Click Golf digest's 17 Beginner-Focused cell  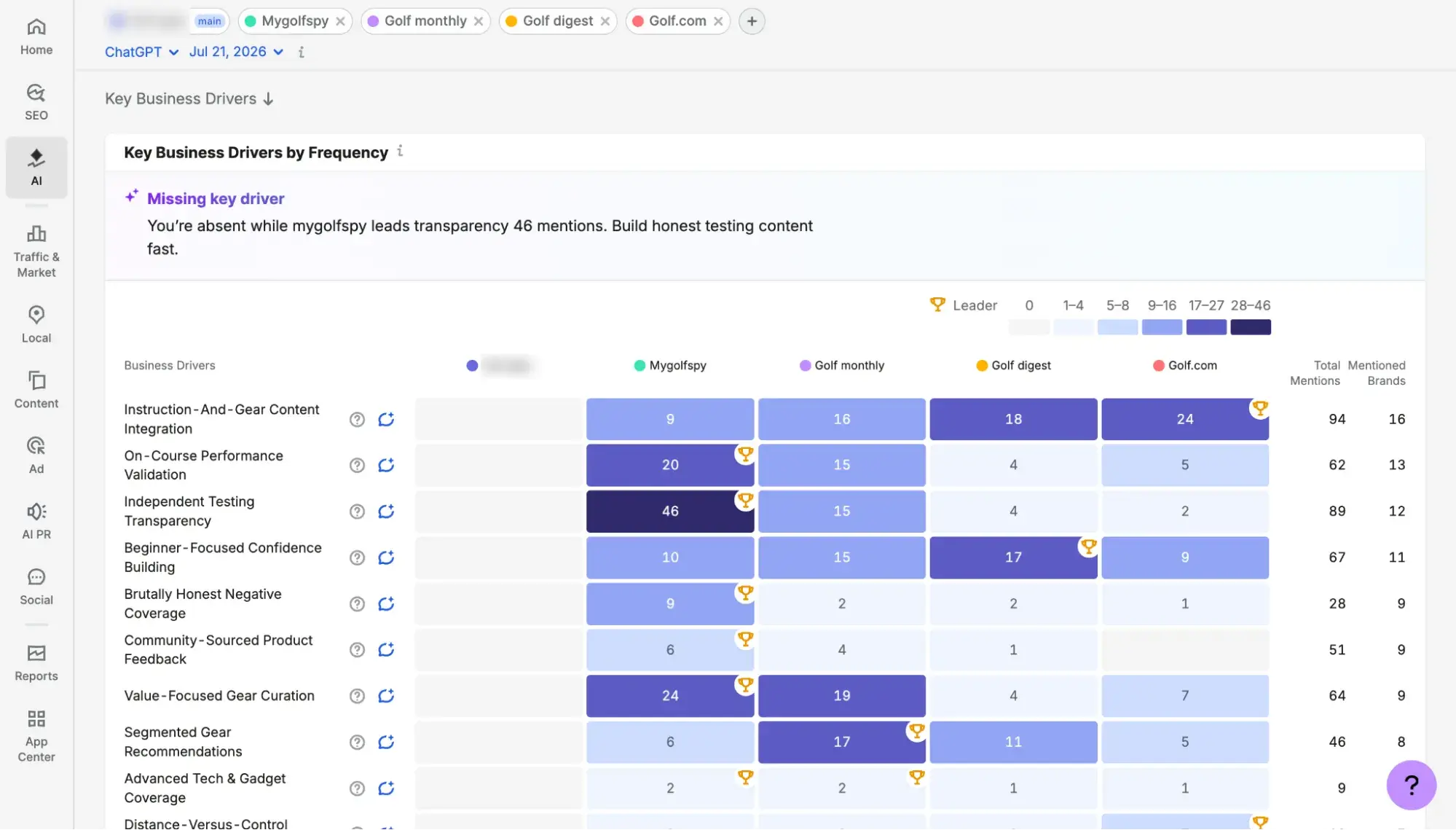1013,557
